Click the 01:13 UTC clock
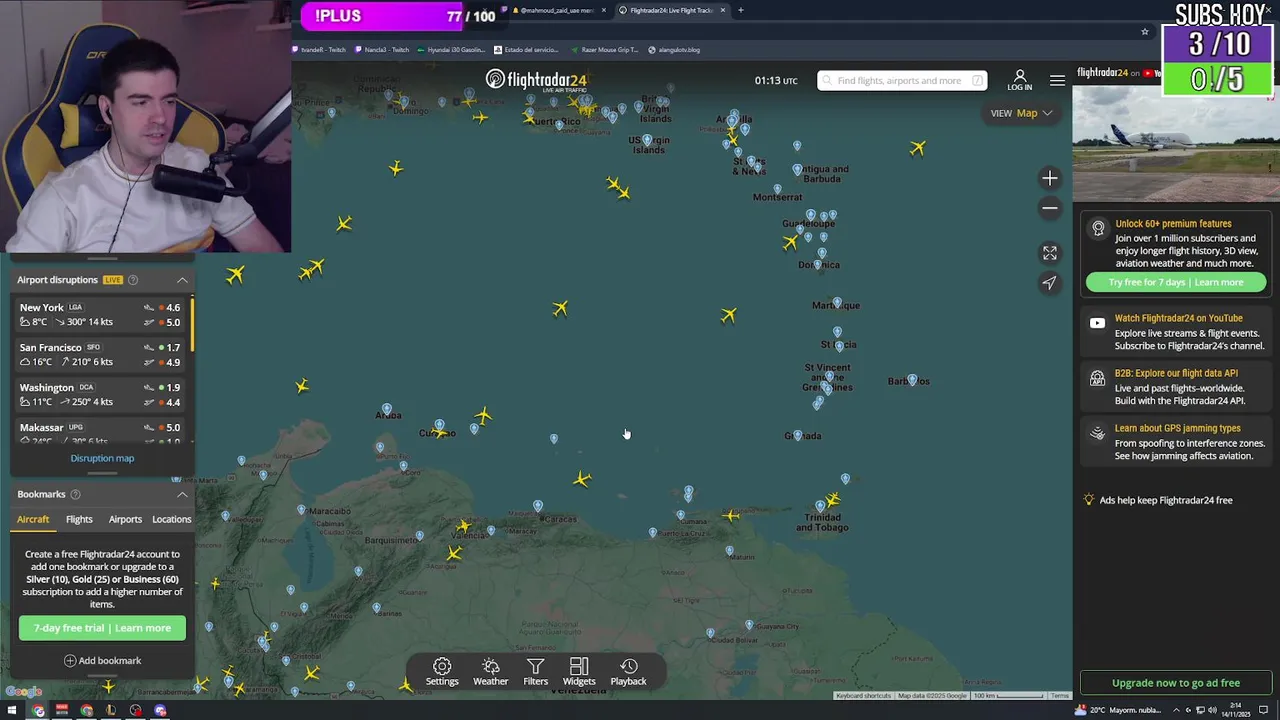 coord(776,81)
